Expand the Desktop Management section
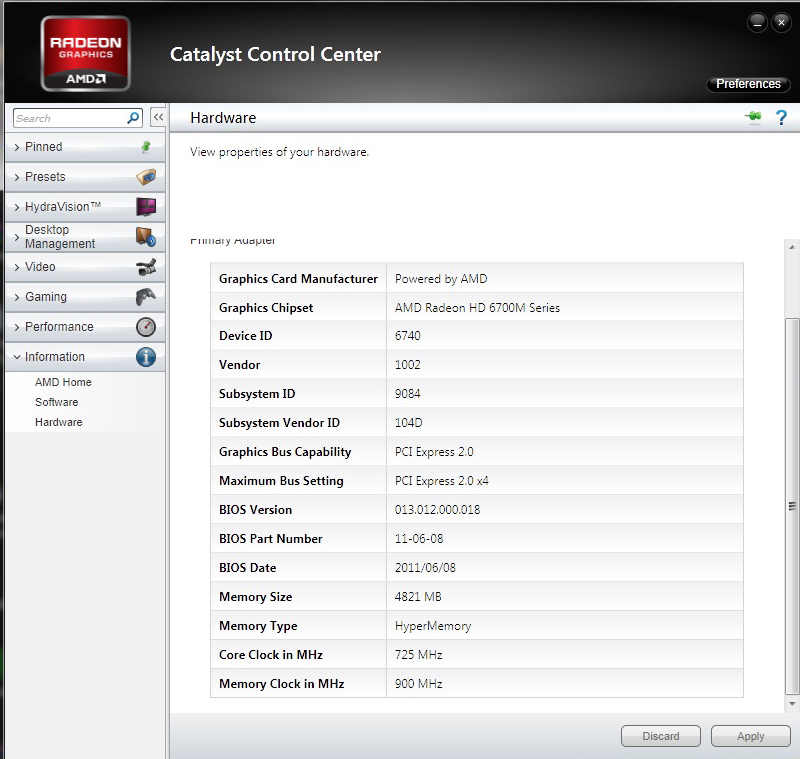This screenshot has width=800, height=759. [85, 237]
